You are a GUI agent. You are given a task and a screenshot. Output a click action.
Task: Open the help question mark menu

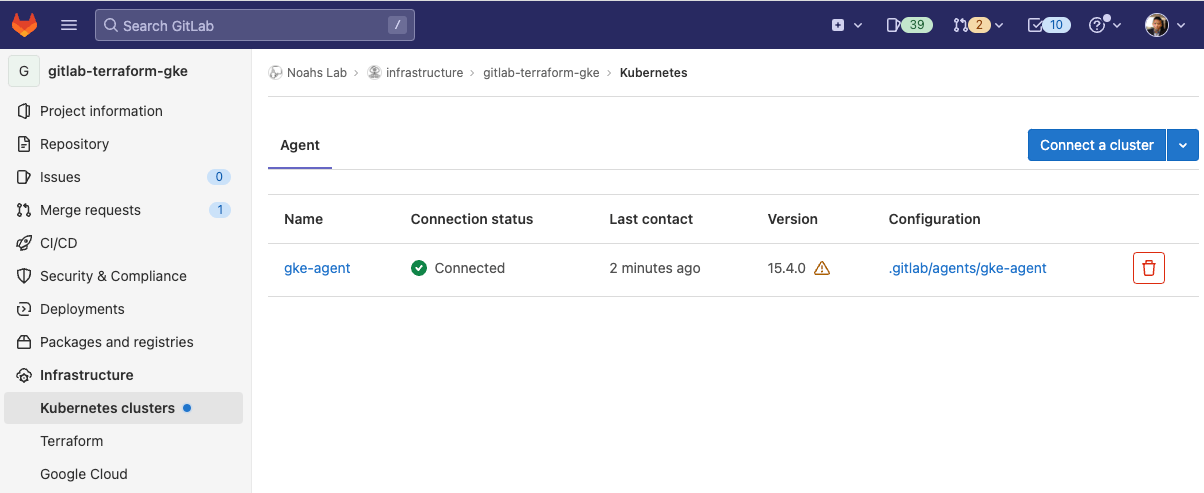pos(1105,25)
